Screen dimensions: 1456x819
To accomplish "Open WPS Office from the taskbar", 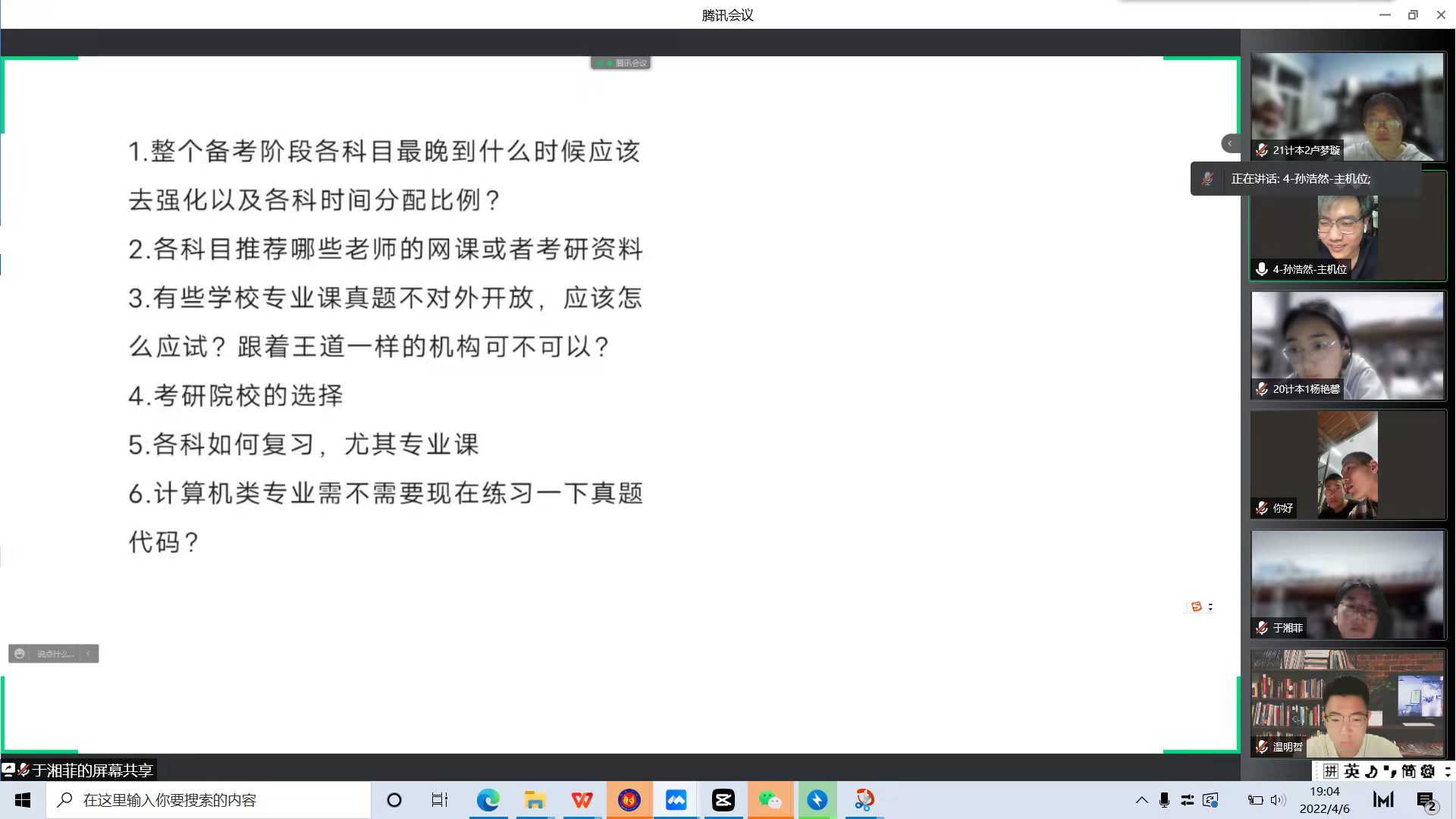I will point(582,800).
